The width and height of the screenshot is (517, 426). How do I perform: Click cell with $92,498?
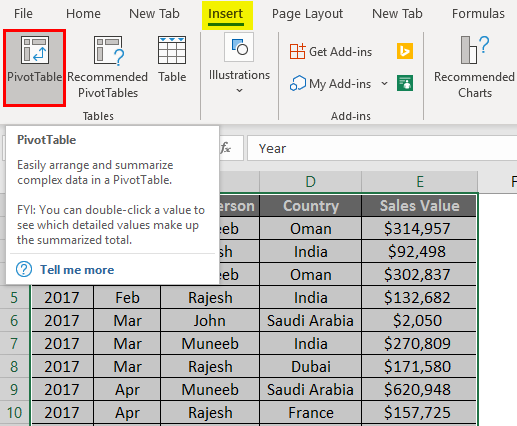point(419,251)
